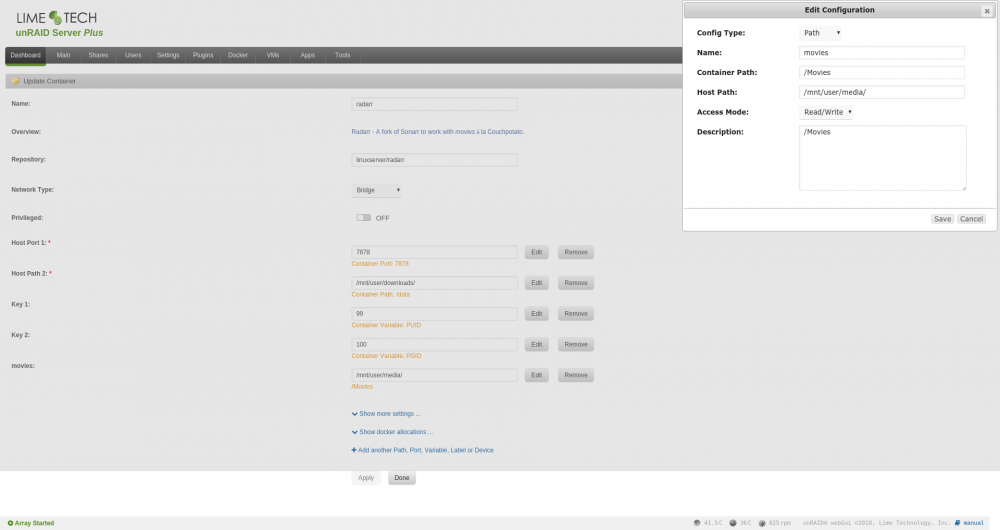Click the Lime Tech logo
Image resolution: width=1000 pixels, height=530 pixels.
click(x=57, y=18)
